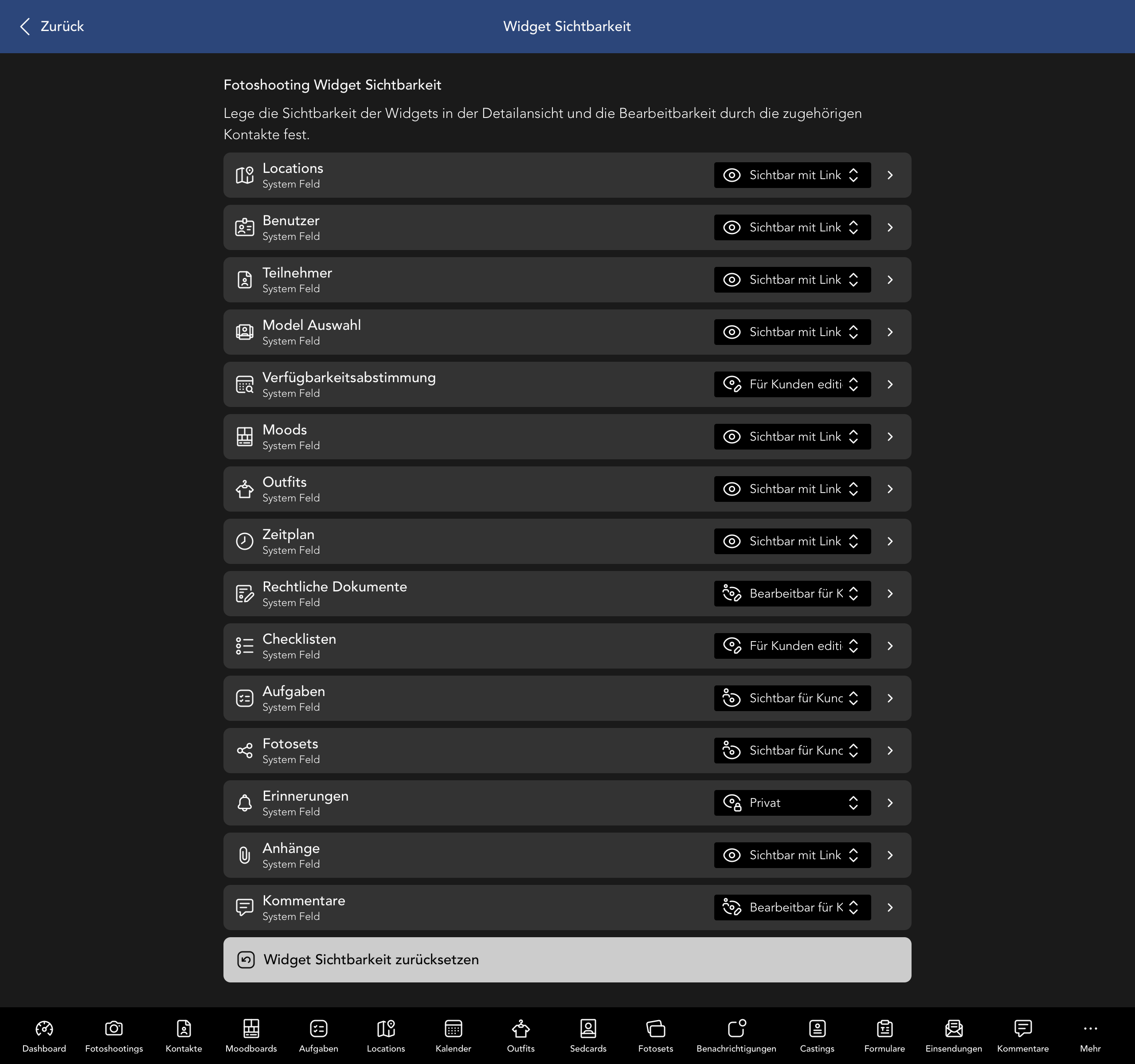This screenshot has width=1135, height=1064.
Task: Expand Checklisten row chevron
Action: pos(889,646)
